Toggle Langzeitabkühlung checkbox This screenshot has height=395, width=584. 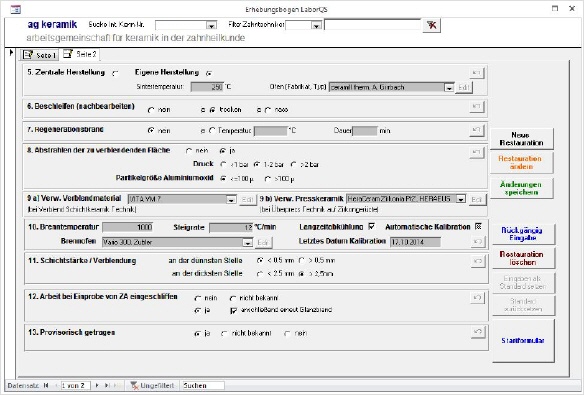(x=371, y=226)
